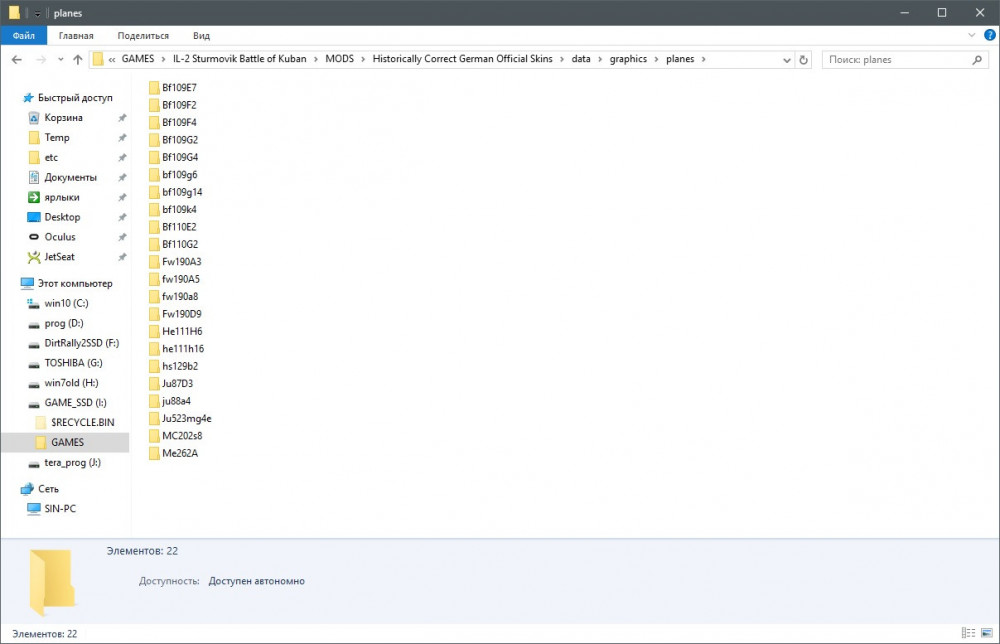
Task: Open the DirtRally2SSD (F:) drive
Action: pos(82,343)
